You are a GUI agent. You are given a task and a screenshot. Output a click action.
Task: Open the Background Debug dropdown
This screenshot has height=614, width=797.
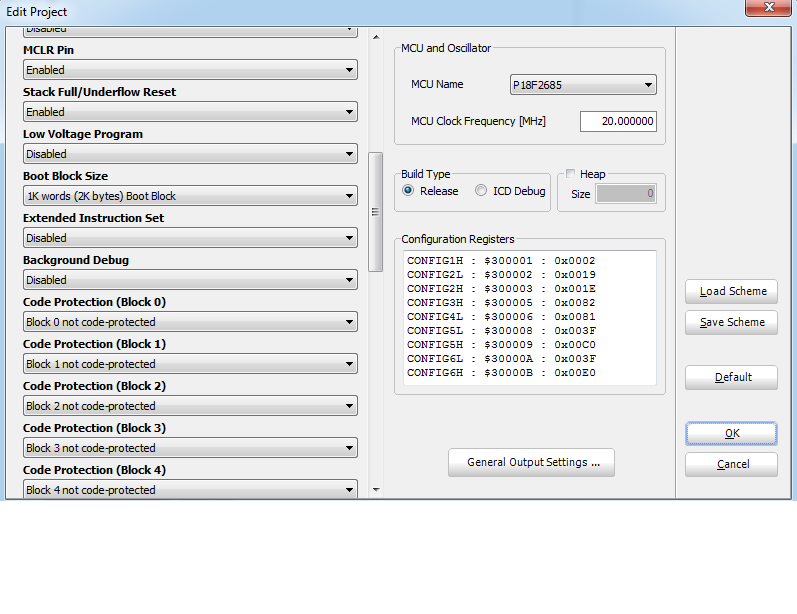(190, 280)
